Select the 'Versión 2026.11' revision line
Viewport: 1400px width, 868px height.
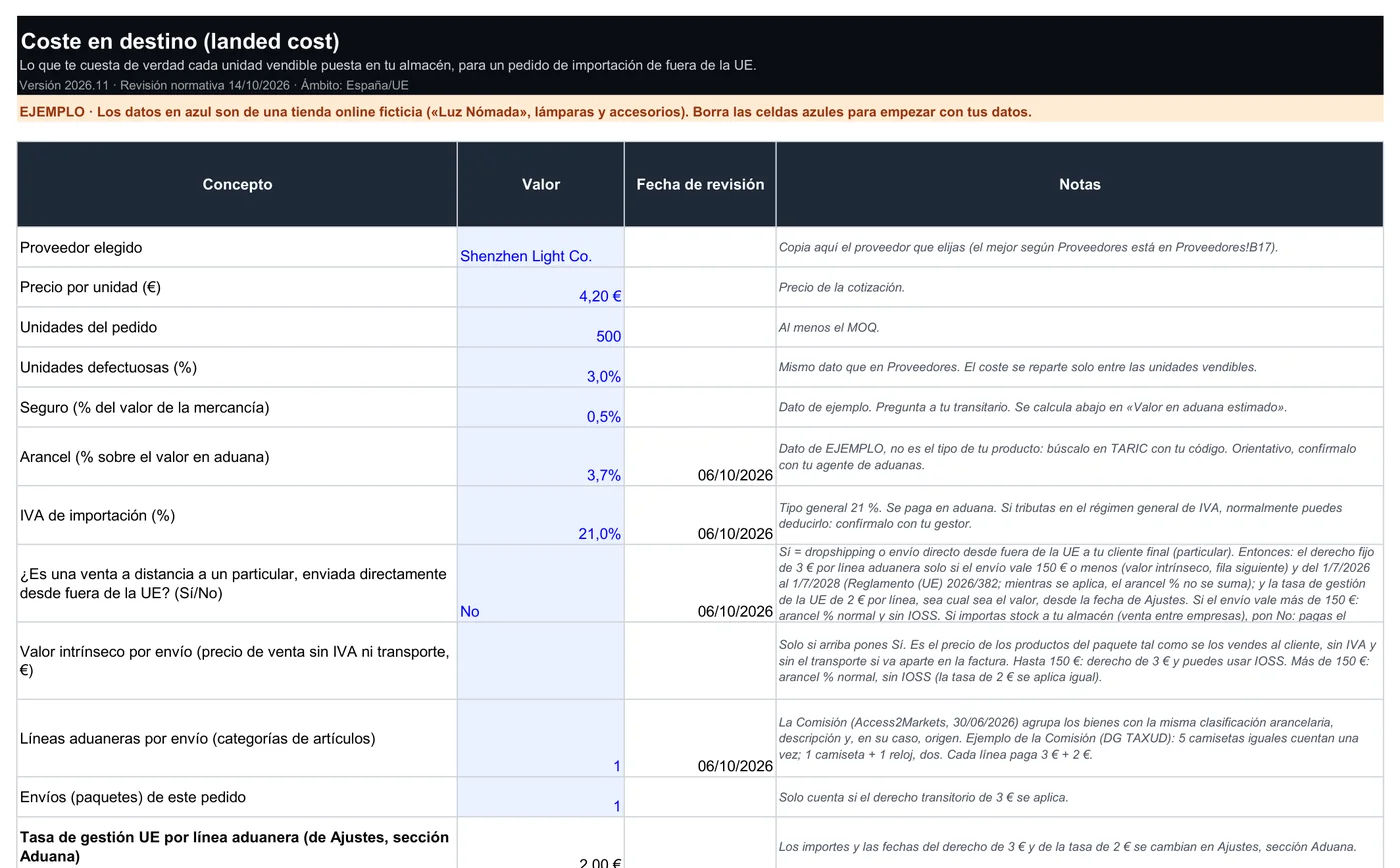[214, 85]
